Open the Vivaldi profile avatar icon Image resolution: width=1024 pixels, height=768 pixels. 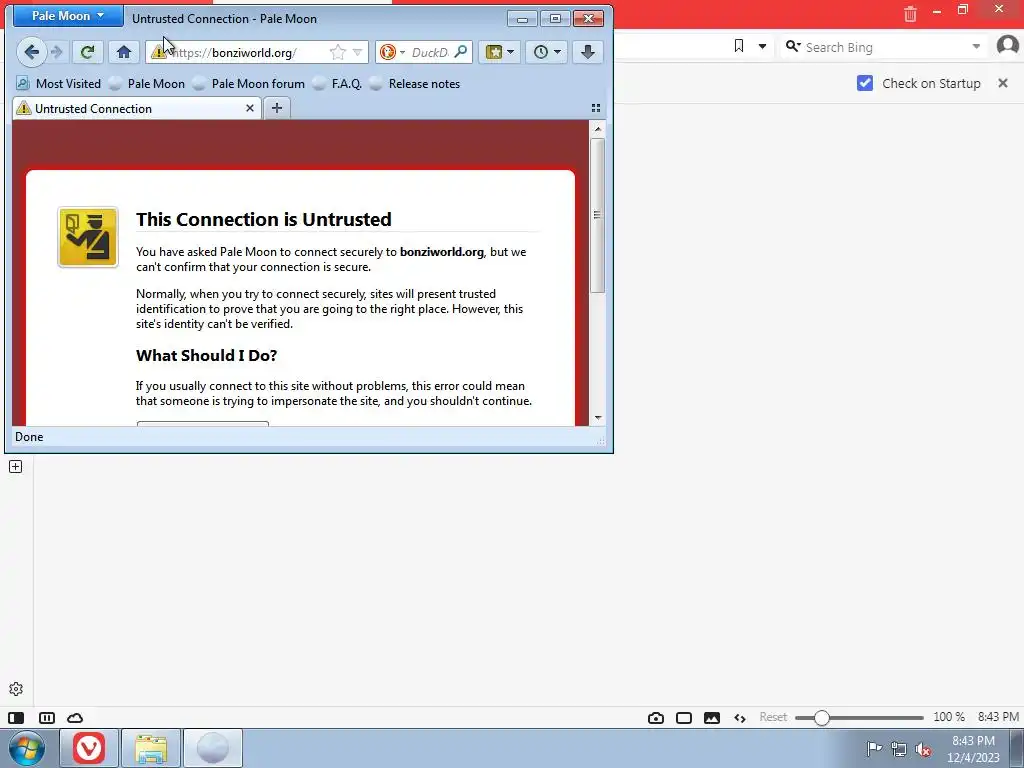[1008, 46]
